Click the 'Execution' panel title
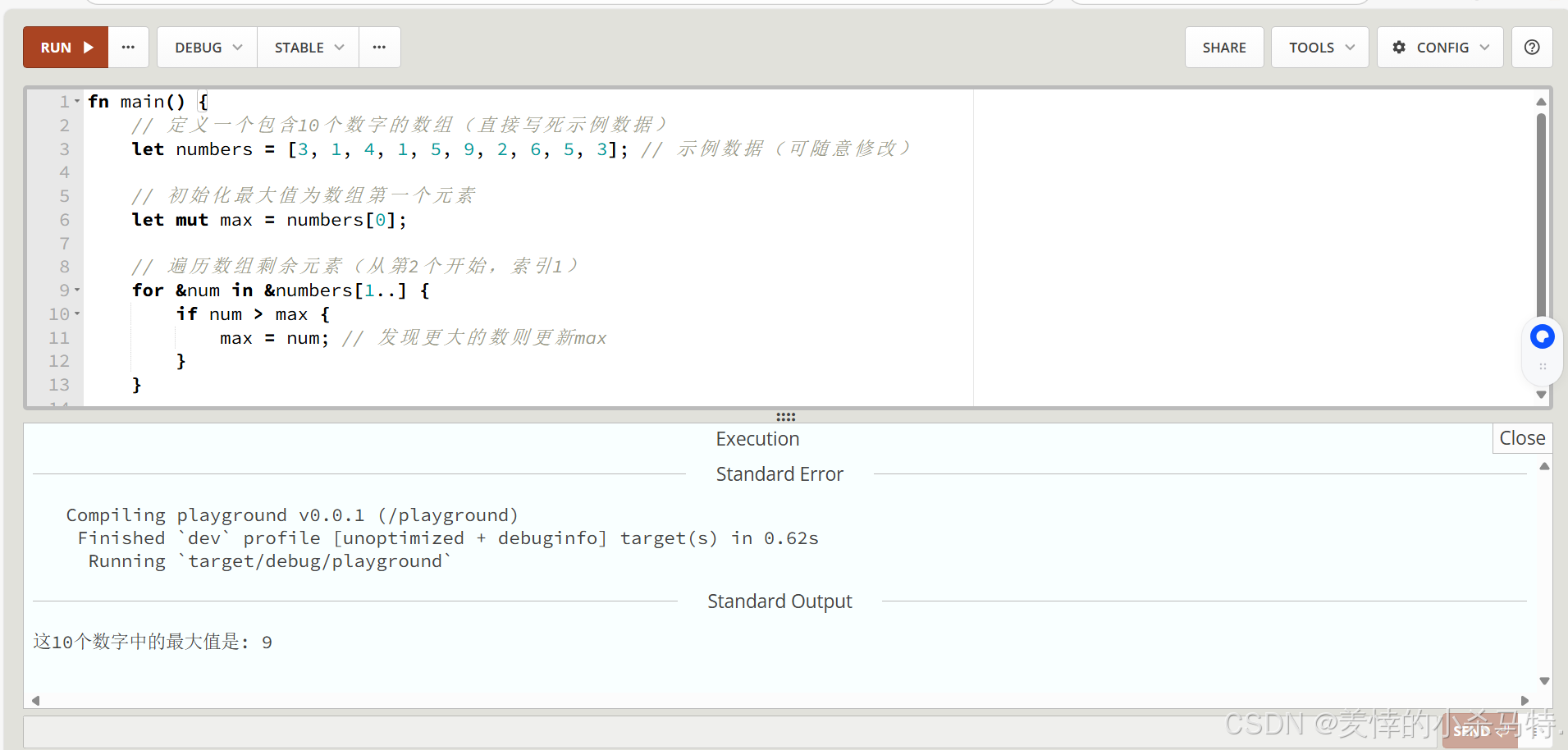The image size is (1568, 750). [x=757, y=439]
